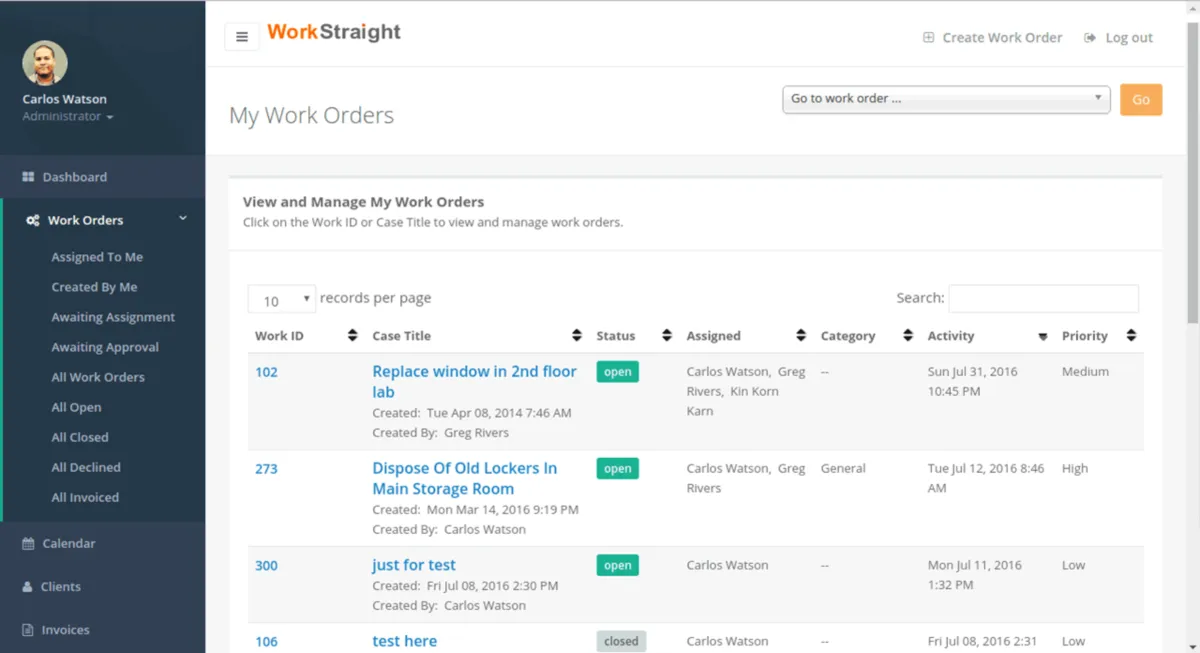
Task: Select All Closed work orders
Action: (x=80, y=437)
